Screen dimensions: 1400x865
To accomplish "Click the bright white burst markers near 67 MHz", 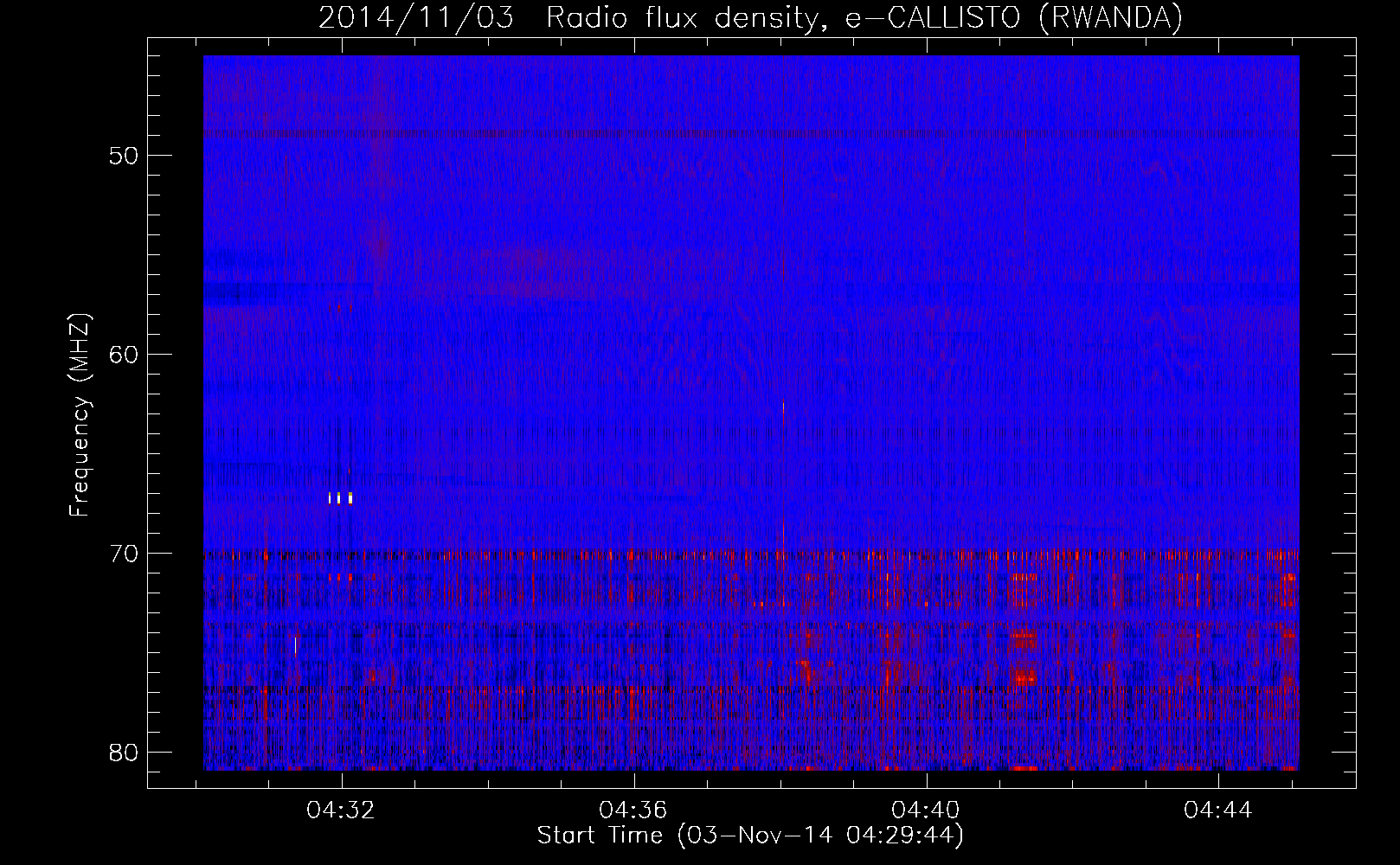I will tap(340, 497).
